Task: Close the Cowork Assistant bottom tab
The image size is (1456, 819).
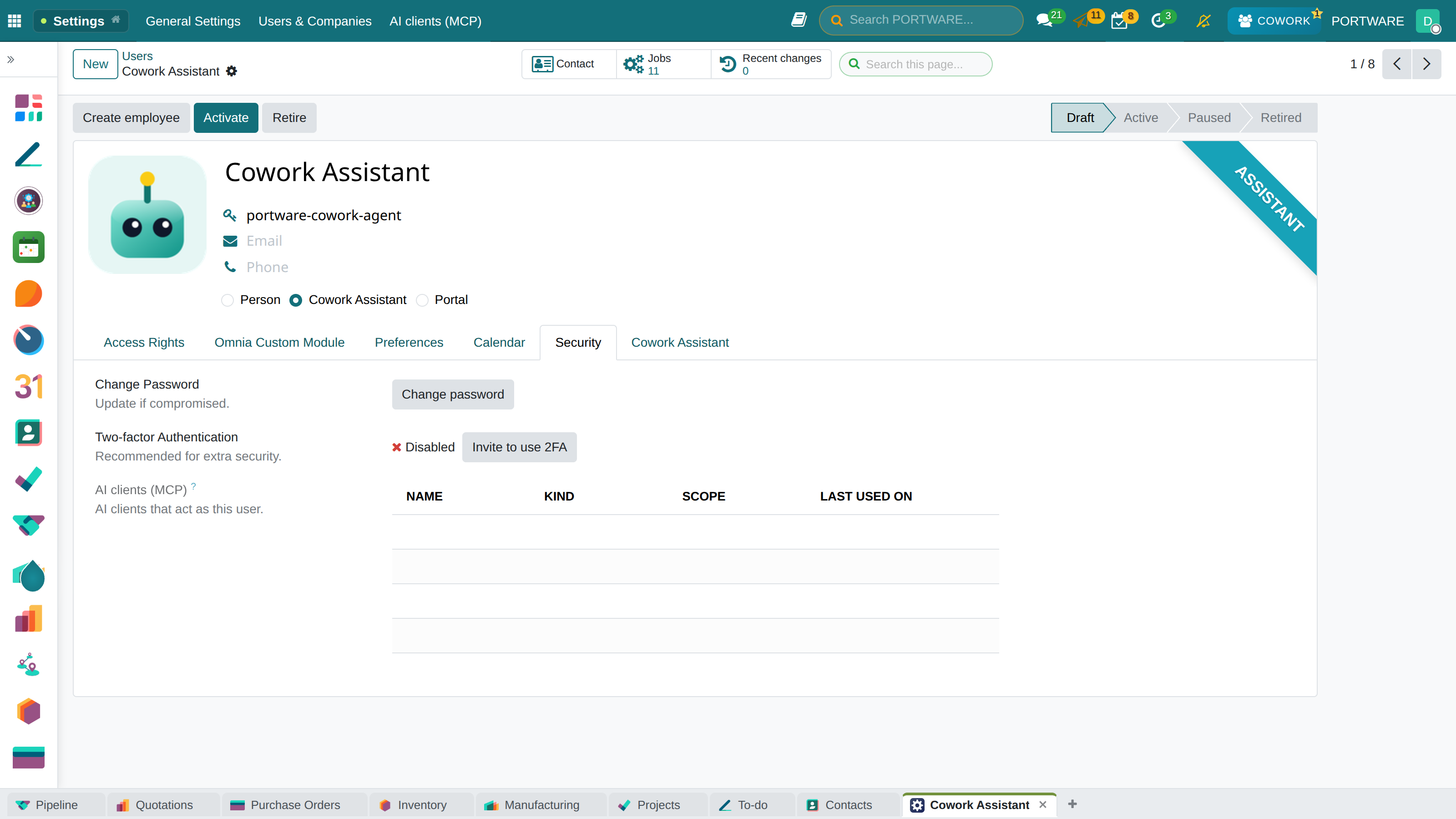Action: pos(1043,804)
